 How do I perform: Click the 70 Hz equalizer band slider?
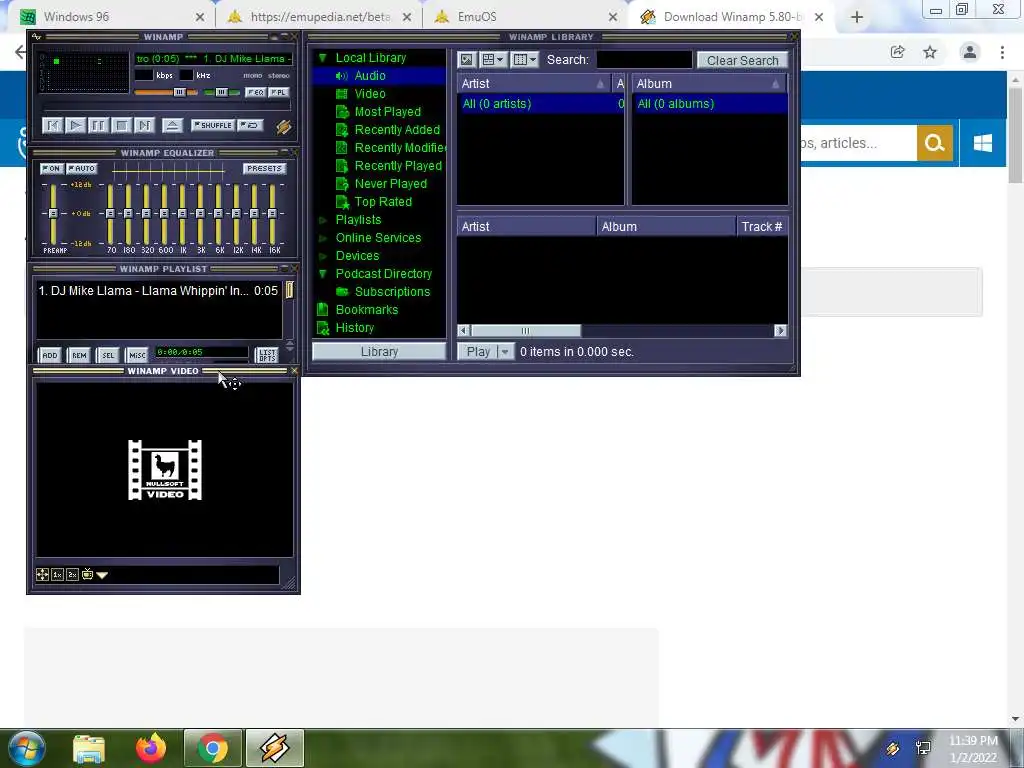110,214
